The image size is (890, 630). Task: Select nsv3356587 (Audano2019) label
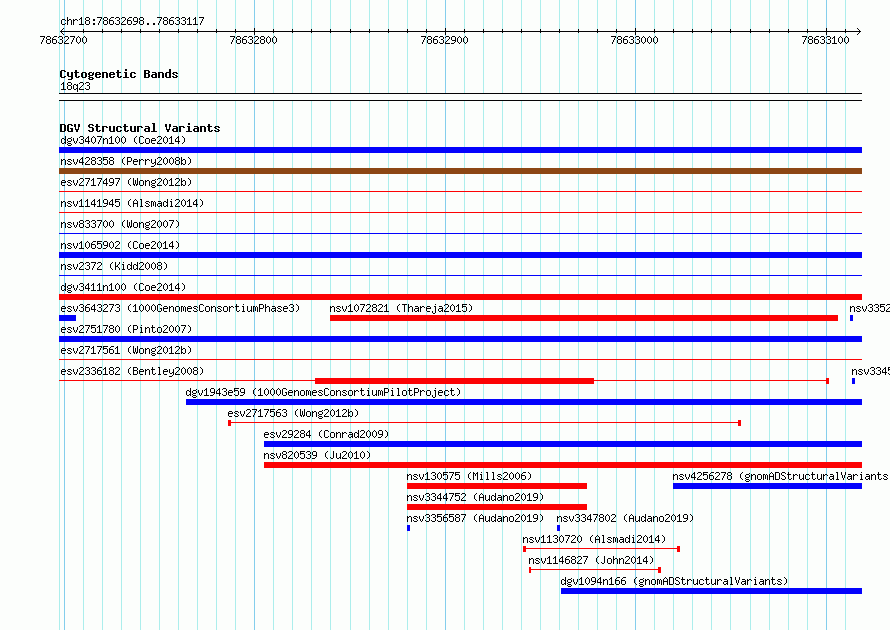(x=475, y=518)
